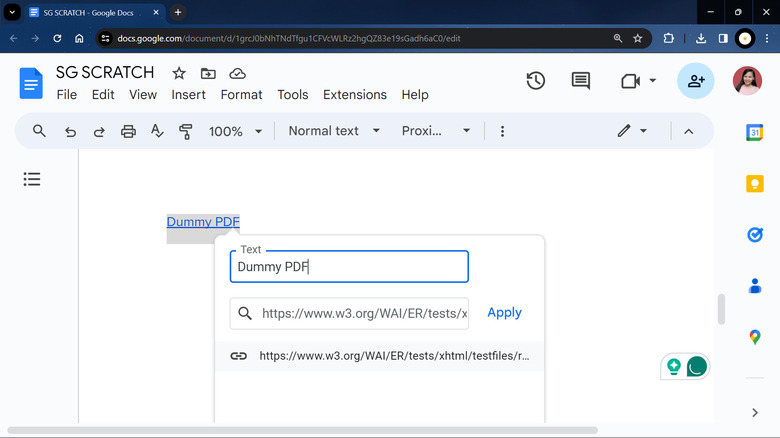Close the SG SCRATCH browser tab
This screenshot has width=780, height=438.
[156, 12]
